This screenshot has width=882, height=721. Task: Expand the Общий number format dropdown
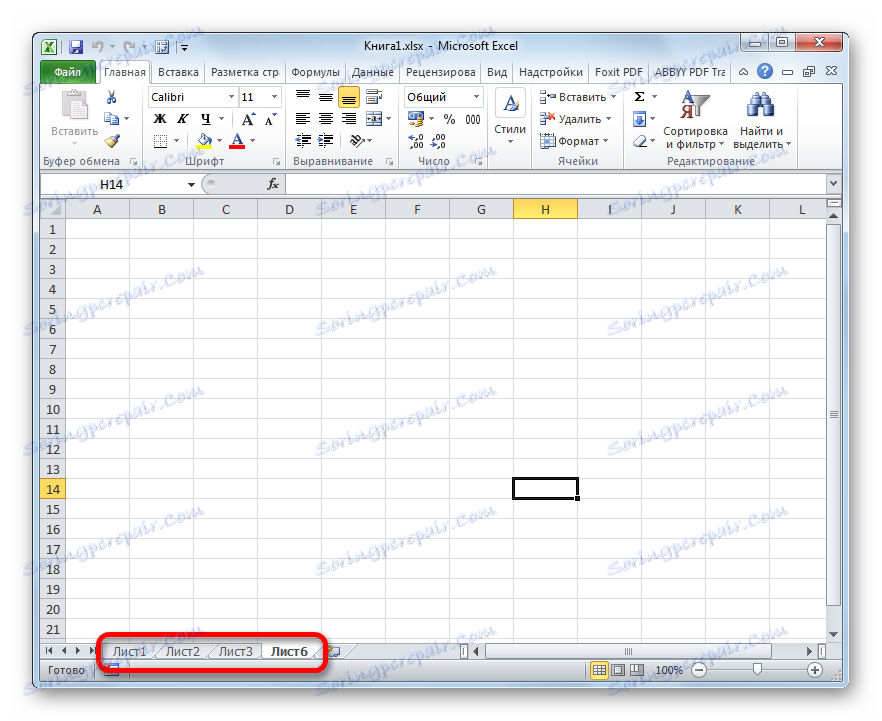[476, 97]
